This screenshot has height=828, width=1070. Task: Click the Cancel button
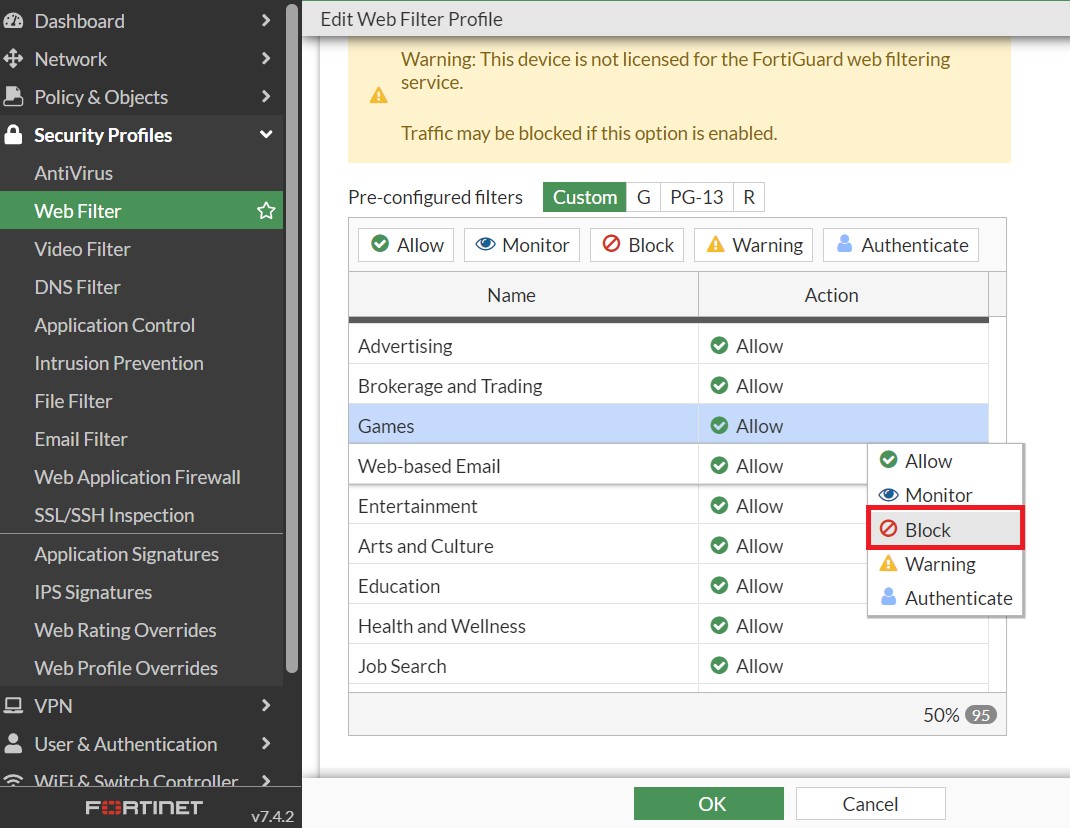(x=870, y=803)
